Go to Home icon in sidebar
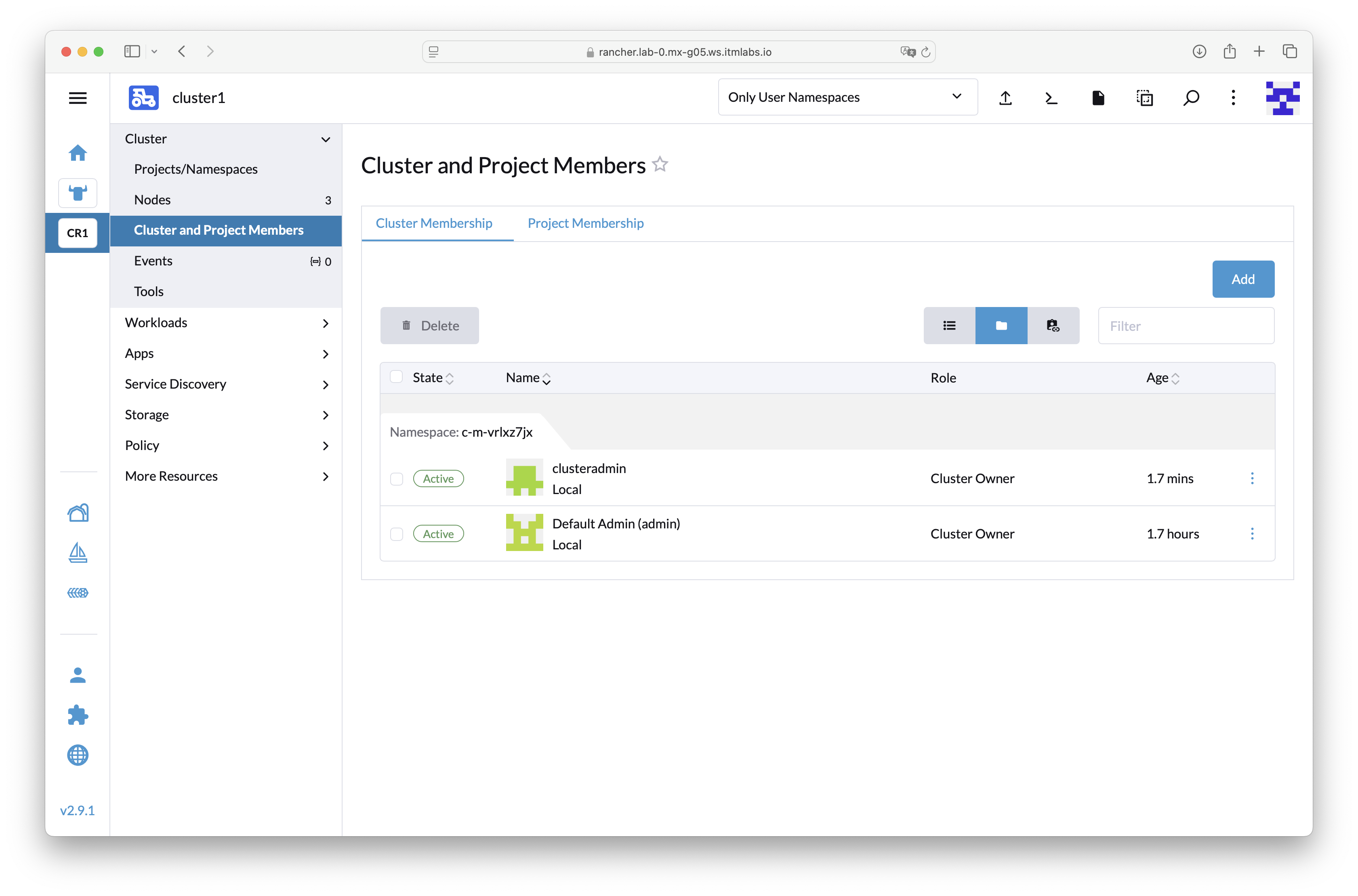This screenshot has height=896, width=1358. tap(78, 153)
